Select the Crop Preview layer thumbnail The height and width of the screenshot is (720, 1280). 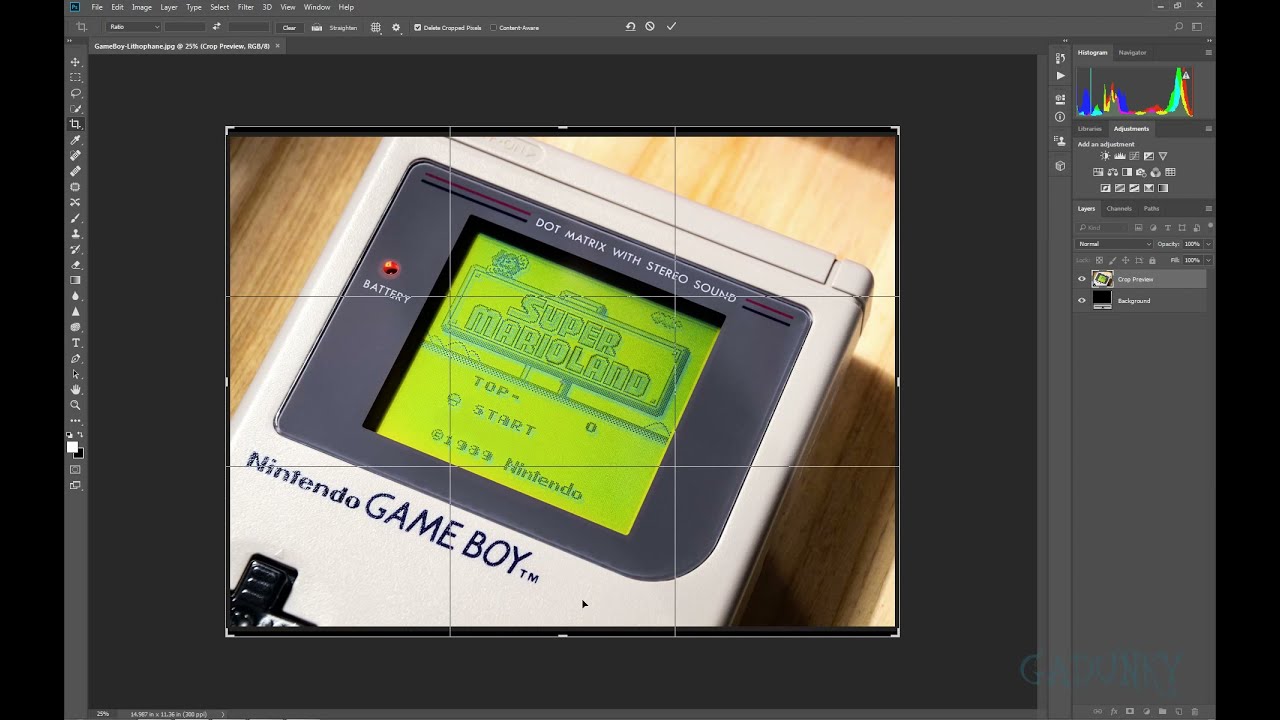1102,279
